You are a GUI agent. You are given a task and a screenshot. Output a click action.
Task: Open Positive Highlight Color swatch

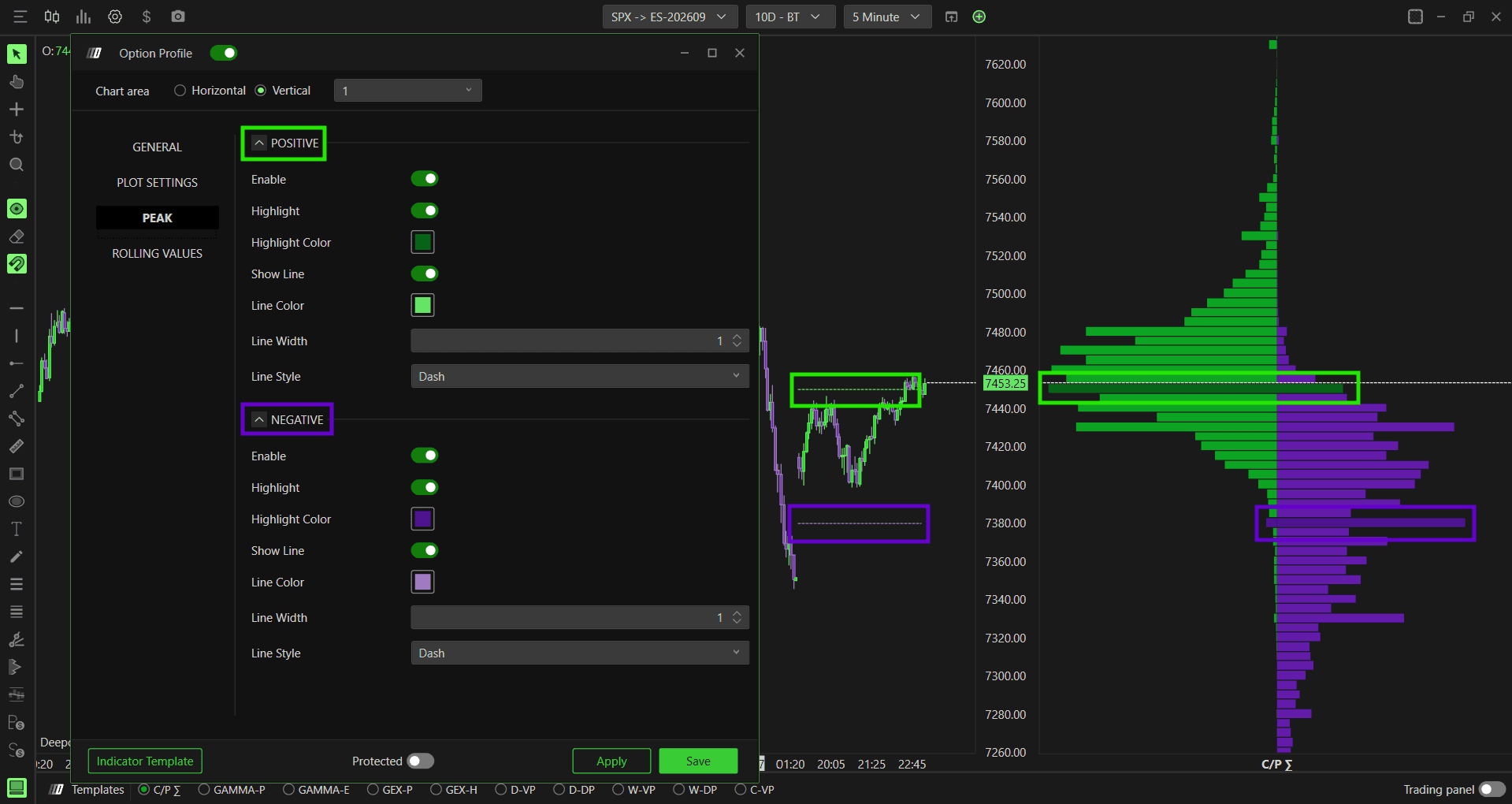tap(423, 242)
